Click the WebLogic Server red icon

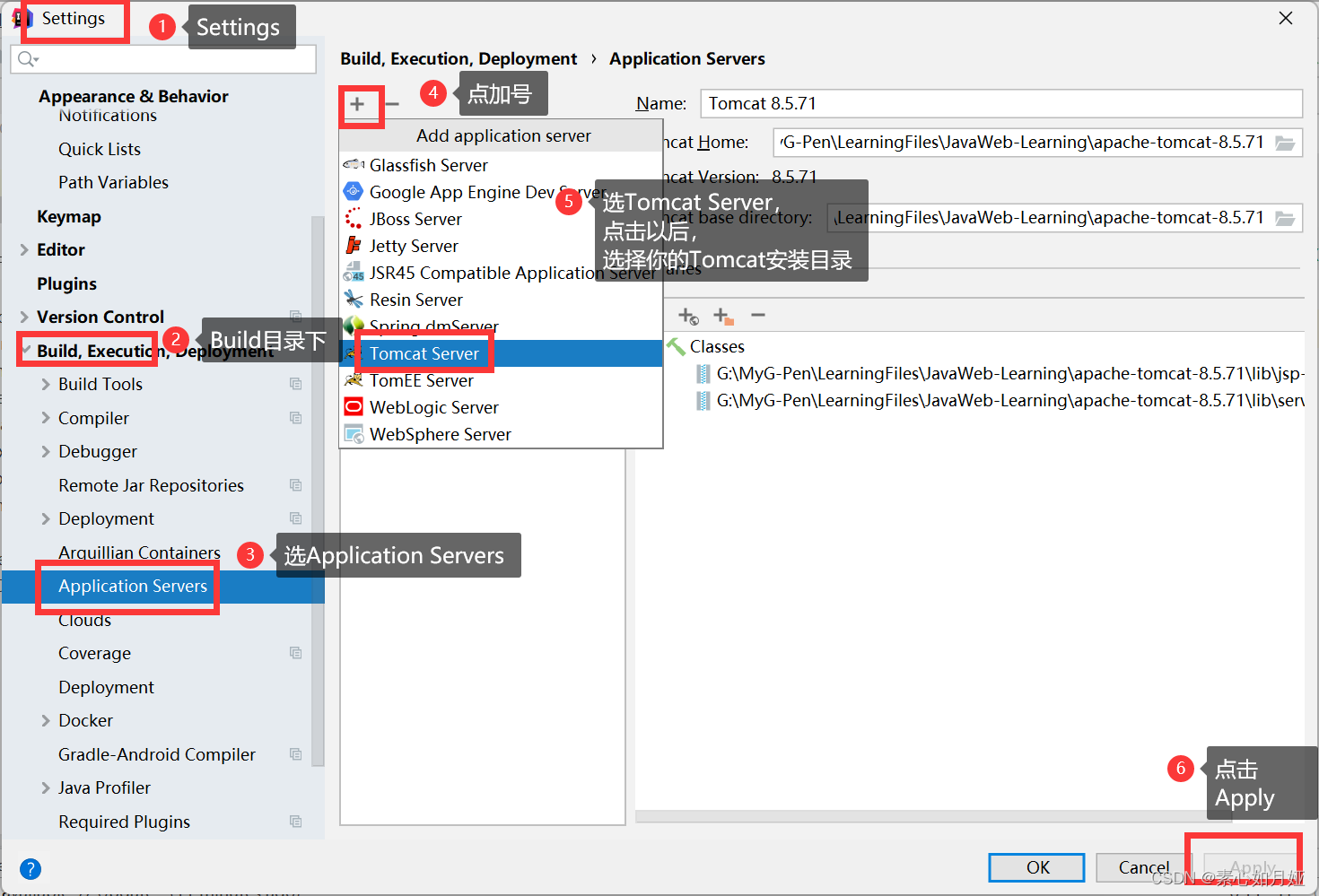pyautogui.click(x=354, y=406)
